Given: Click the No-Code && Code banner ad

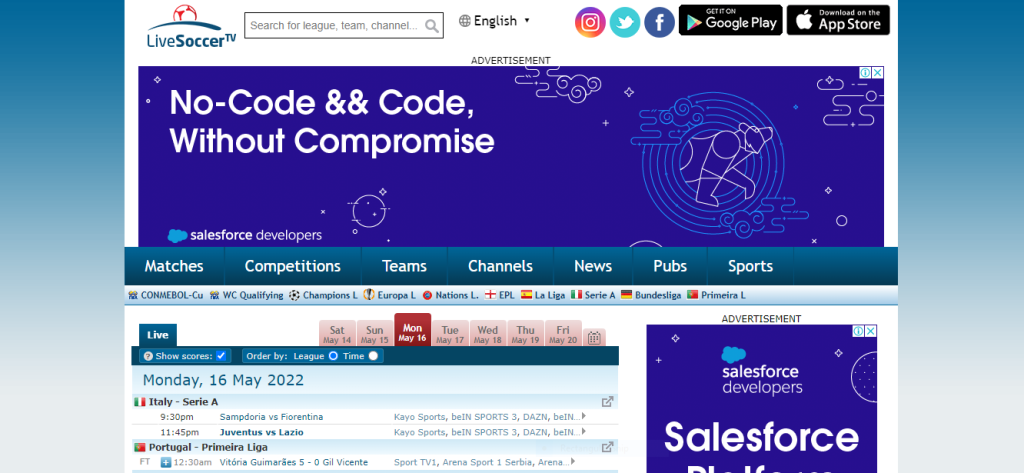Looking at the screenshot, I should tap(511, 156).
